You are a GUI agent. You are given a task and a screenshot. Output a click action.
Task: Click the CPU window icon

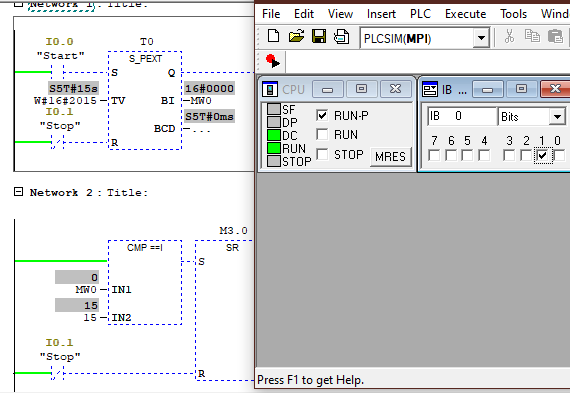pyautogui.click(x=270, y=89)
